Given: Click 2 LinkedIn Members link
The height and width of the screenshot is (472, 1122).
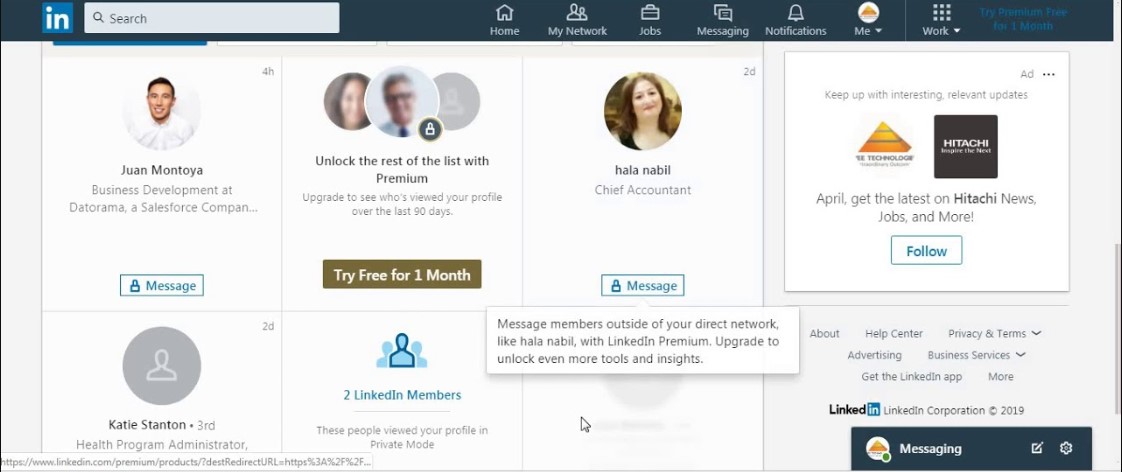Looking at the screenshot, I should click(402, 395).
